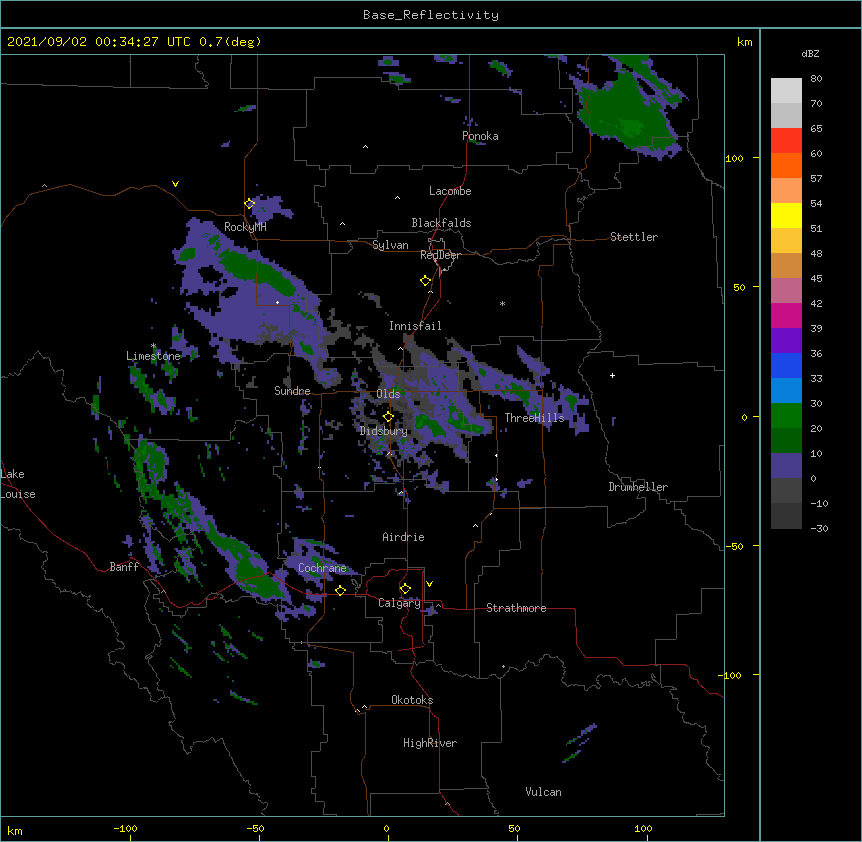The height and width of the screenshot is (842, 862).
Task: Click the Banff label
Action: pyautogui.click(x=124, y=567)
